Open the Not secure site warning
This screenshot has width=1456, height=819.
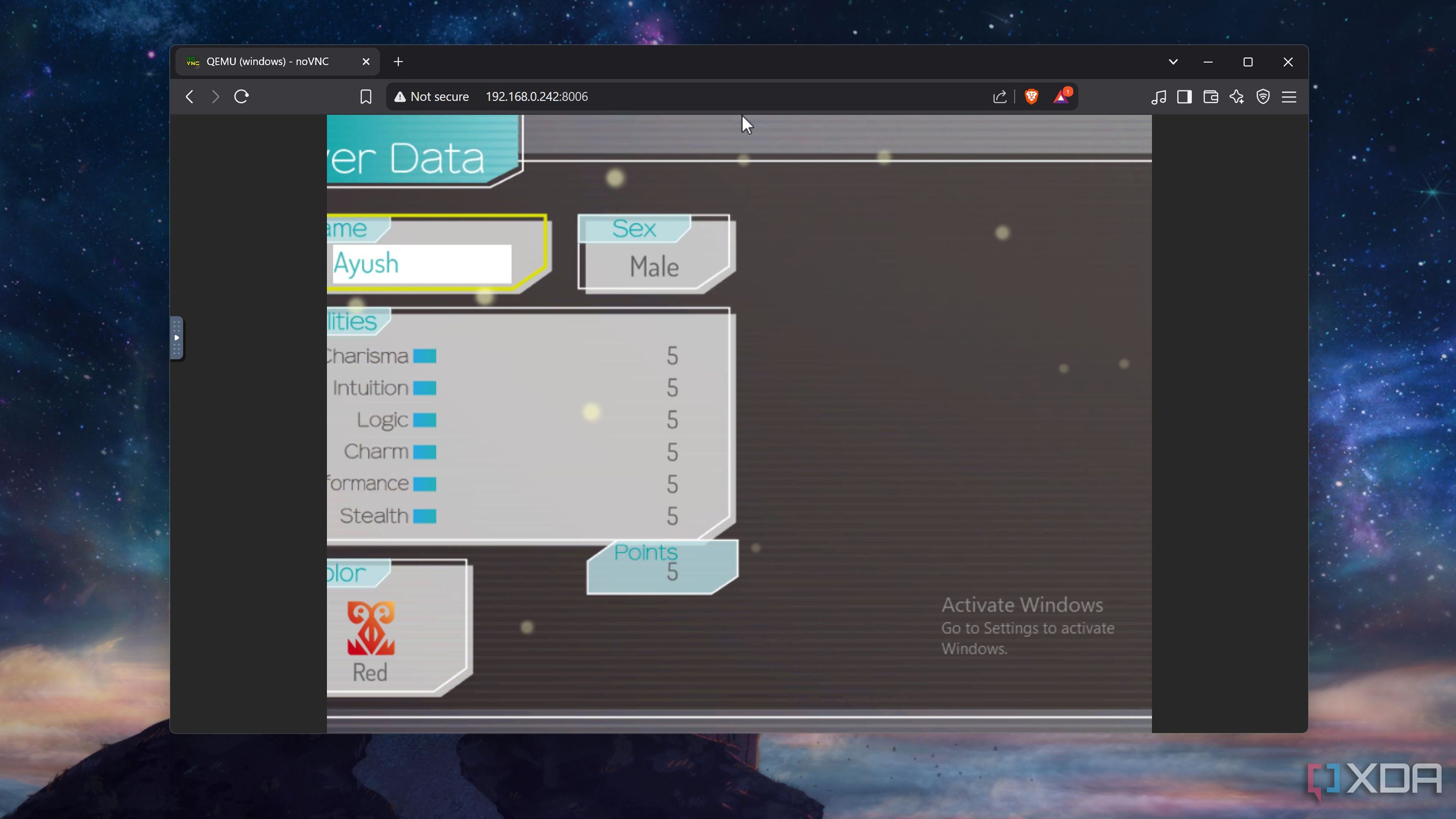[x=431, y=97]
